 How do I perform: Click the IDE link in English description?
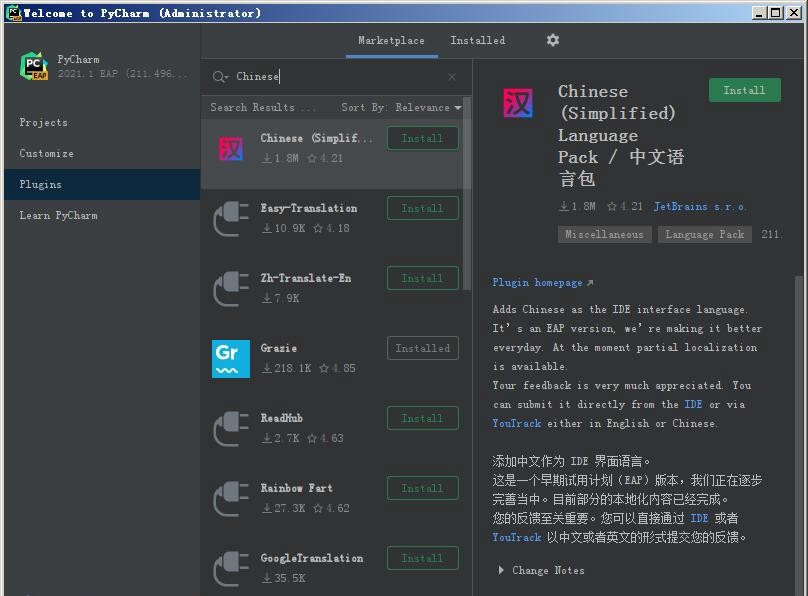pos(693,404)
